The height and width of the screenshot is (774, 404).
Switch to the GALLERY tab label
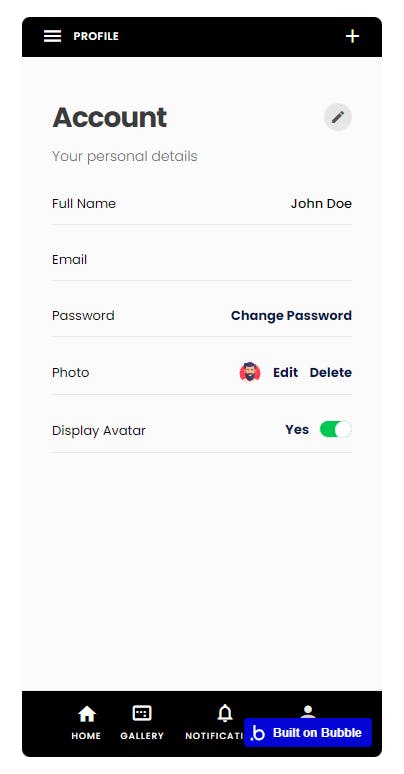(142, 735)
